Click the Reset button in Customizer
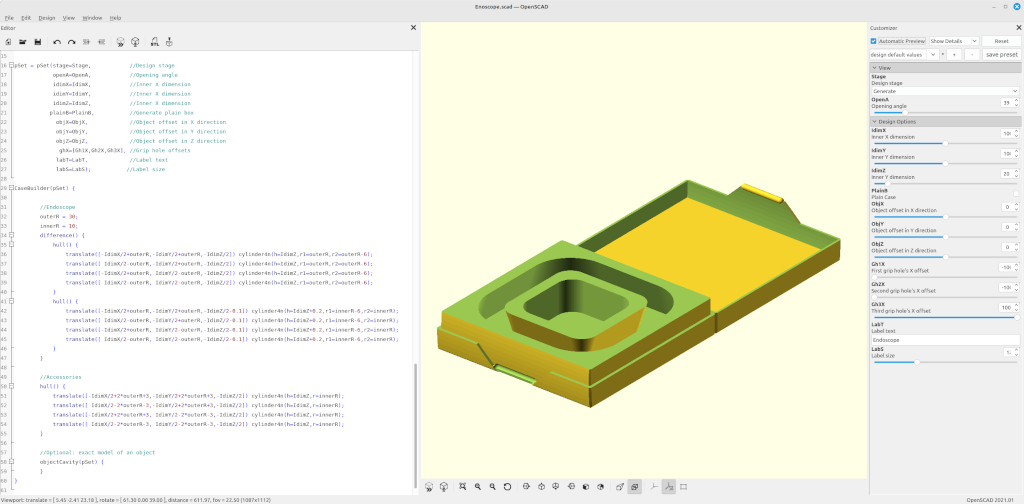The image size is (1024, 504). click(x=1001, y=41)
